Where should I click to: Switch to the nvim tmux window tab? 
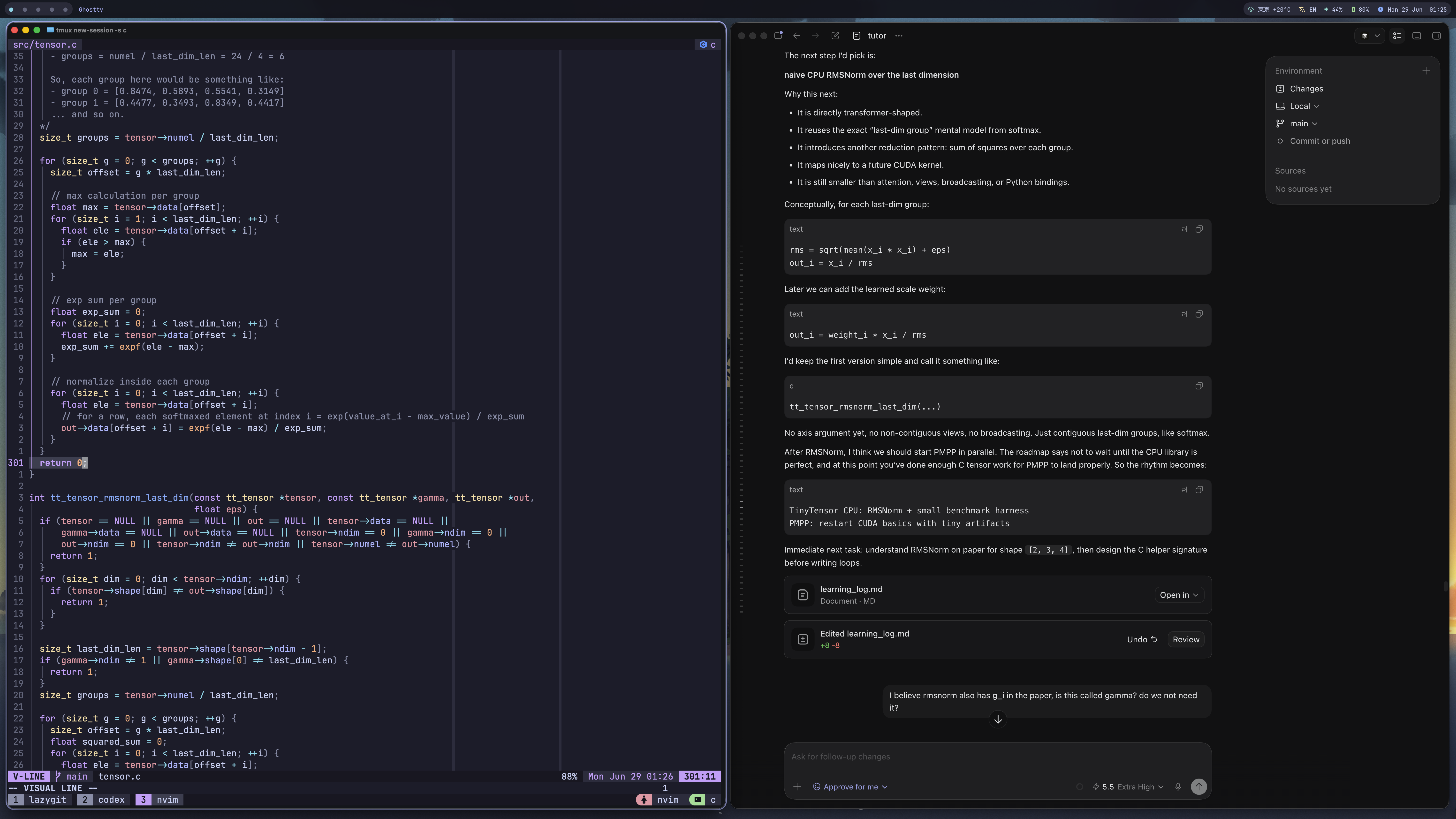160,800
